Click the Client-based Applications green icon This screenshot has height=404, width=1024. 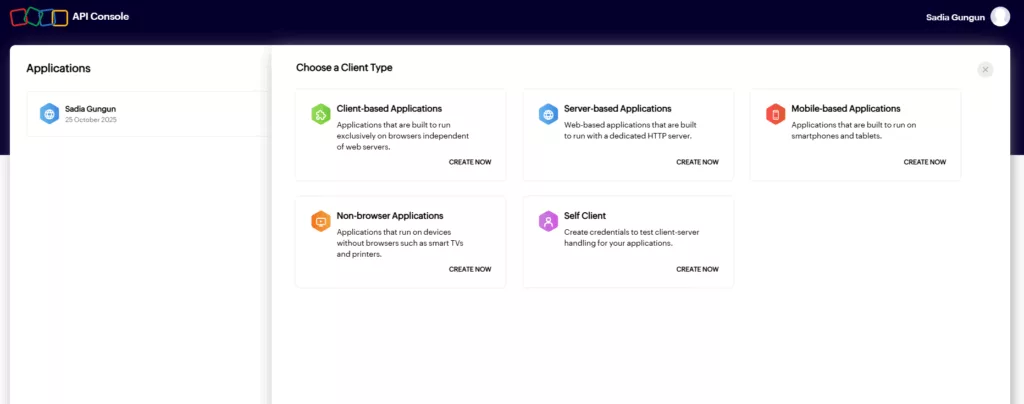tap(320, 114)
